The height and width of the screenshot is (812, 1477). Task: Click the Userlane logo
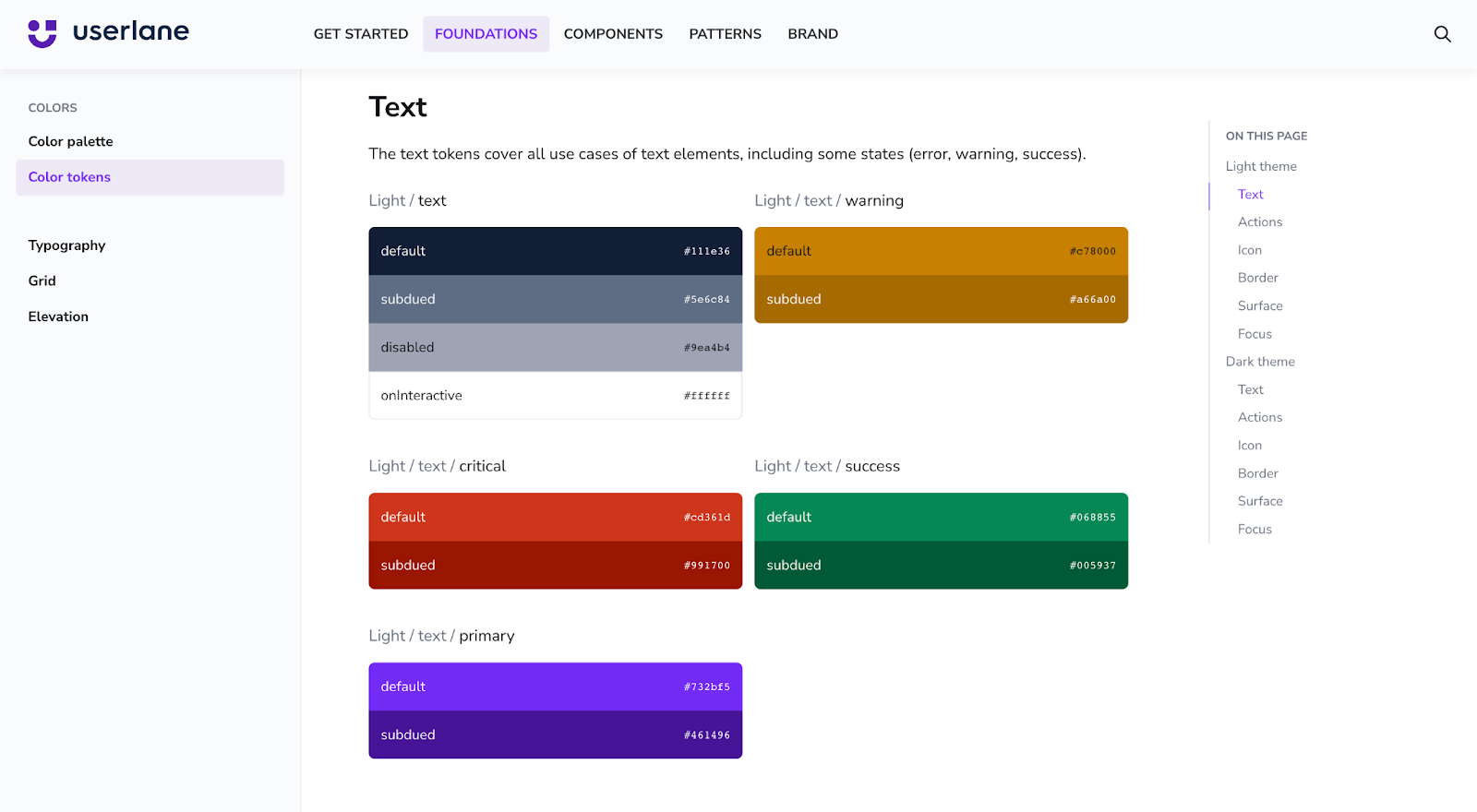(108, 32)
